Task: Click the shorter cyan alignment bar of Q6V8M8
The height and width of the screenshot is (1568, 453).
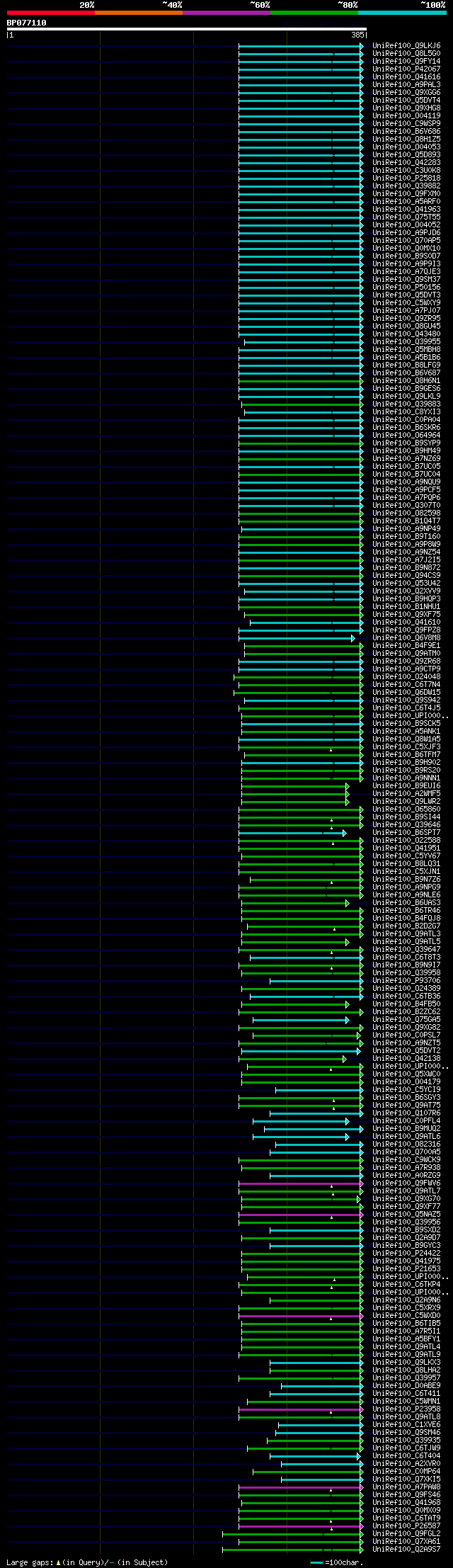Action: click(x=296, y=638)
